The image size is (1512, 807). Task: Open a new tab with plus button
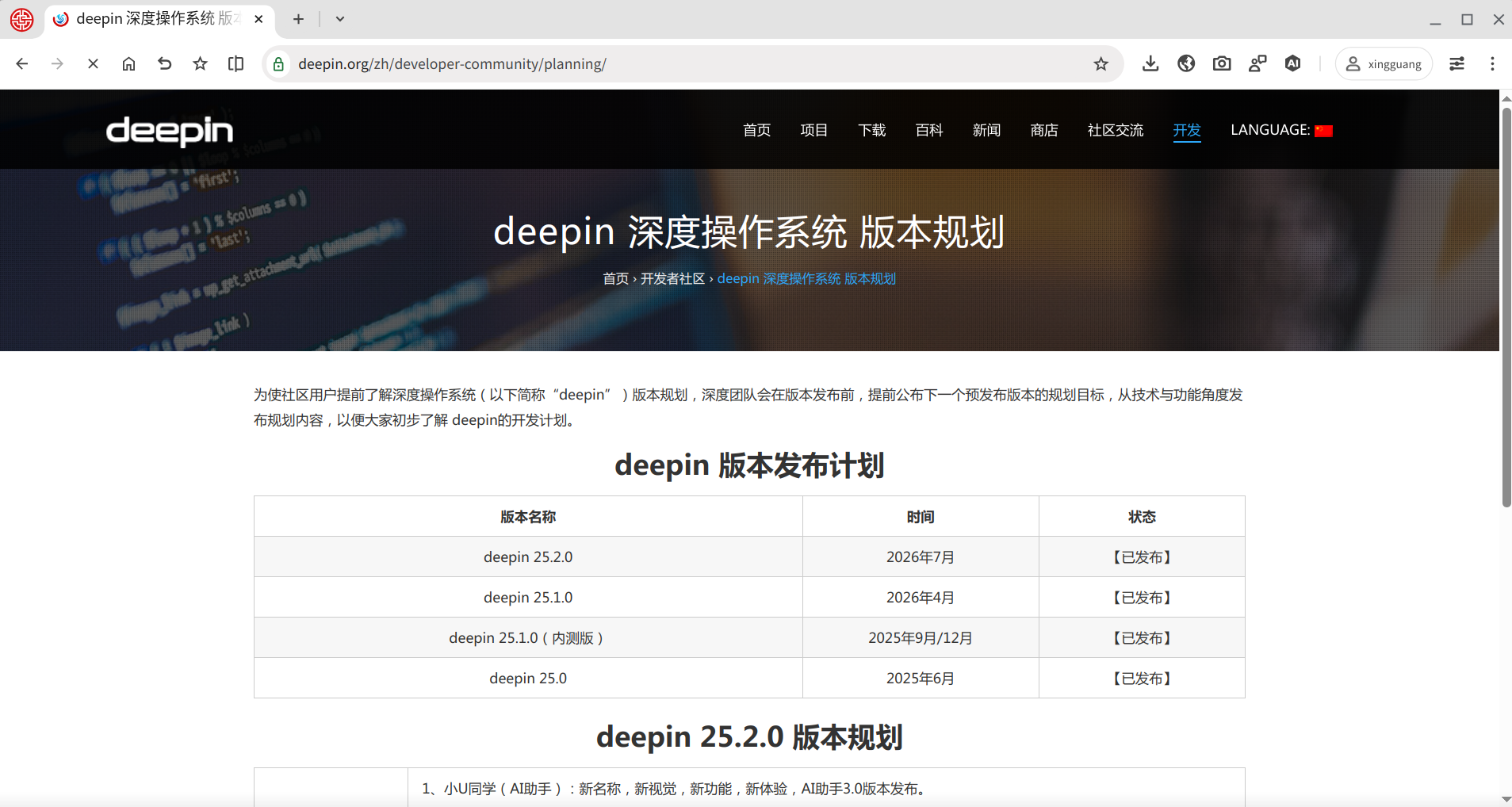[x=298, y=19]
